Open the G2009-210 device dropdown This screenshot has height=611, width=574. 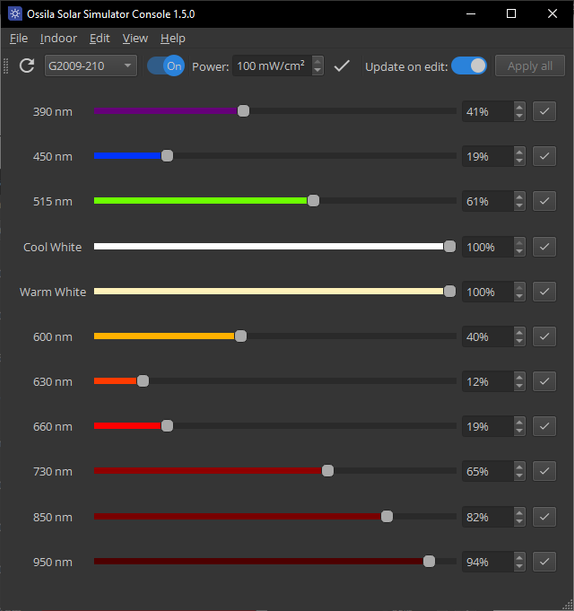91,66
